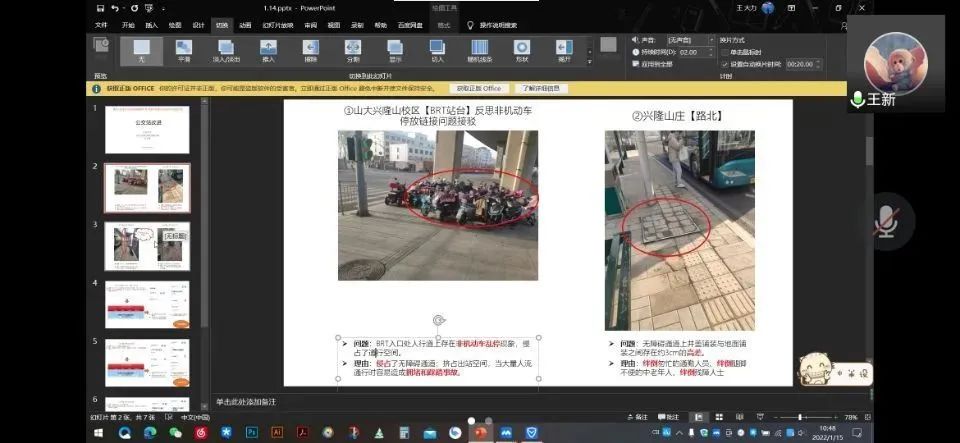Increase auto-advance time 00:20.00 spinner
This screenshot has width=960, height=443.
click(819, 61)
